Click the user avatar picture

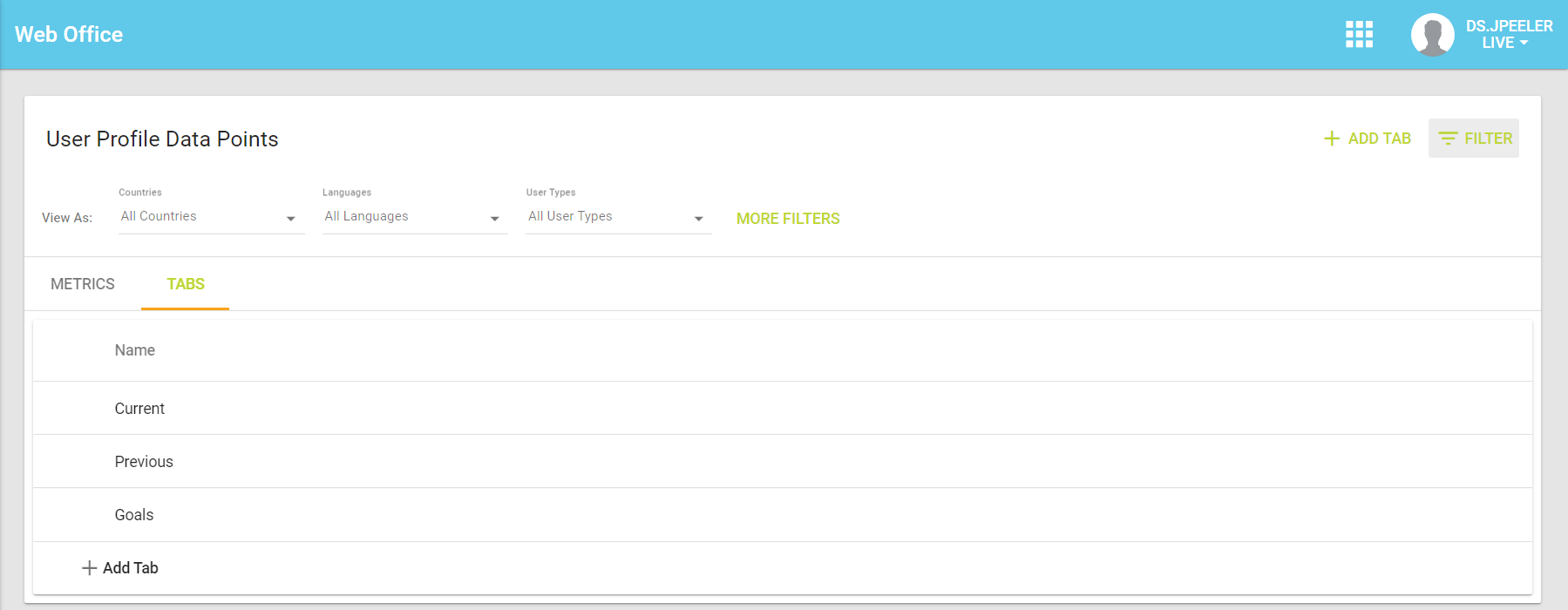point(1432,35)
